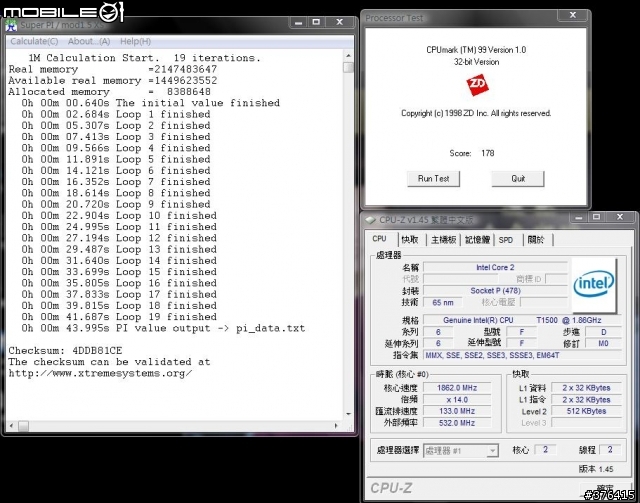Click the 'Score: 178' result text
This screenshot has width=640, height=503.
[x=472, y=154]
